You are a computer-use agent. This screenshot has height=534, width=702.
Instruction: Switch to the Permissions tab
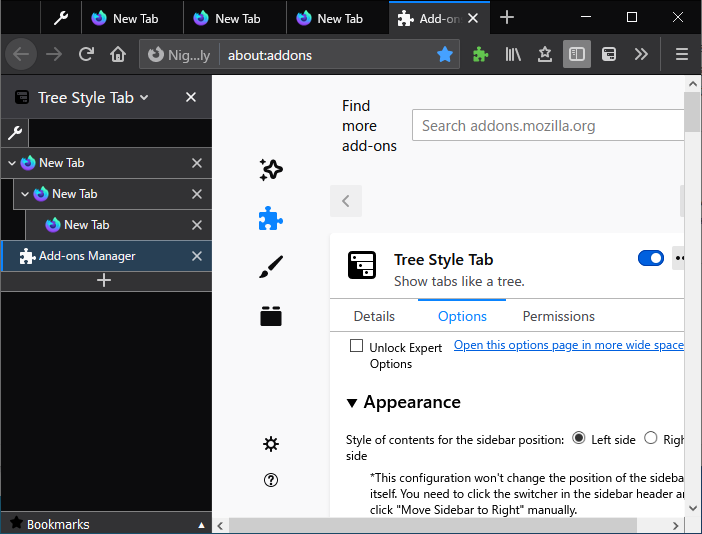(559, 316)
